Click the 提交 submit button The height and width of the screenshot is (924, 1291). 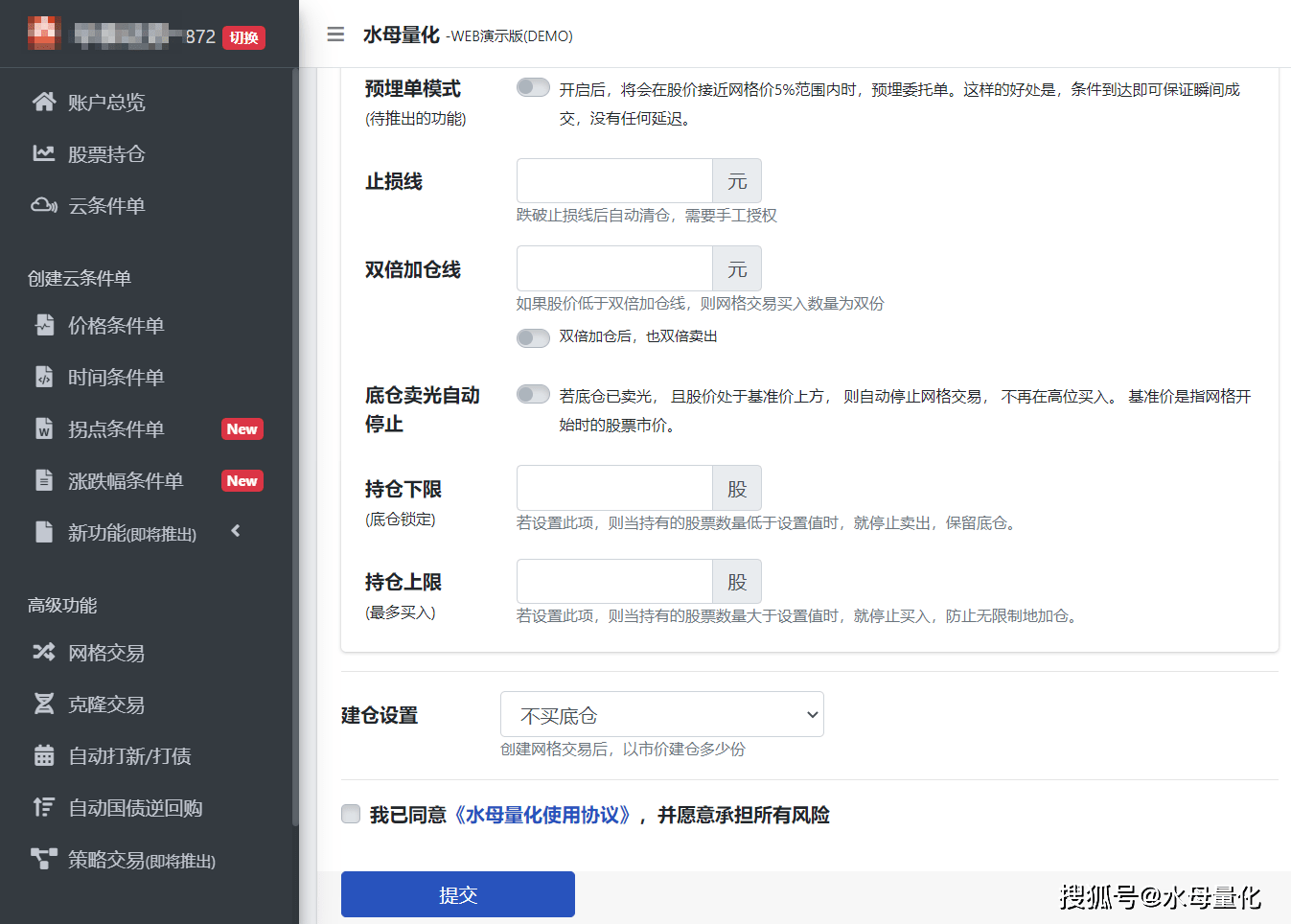(x=457, y=893)
